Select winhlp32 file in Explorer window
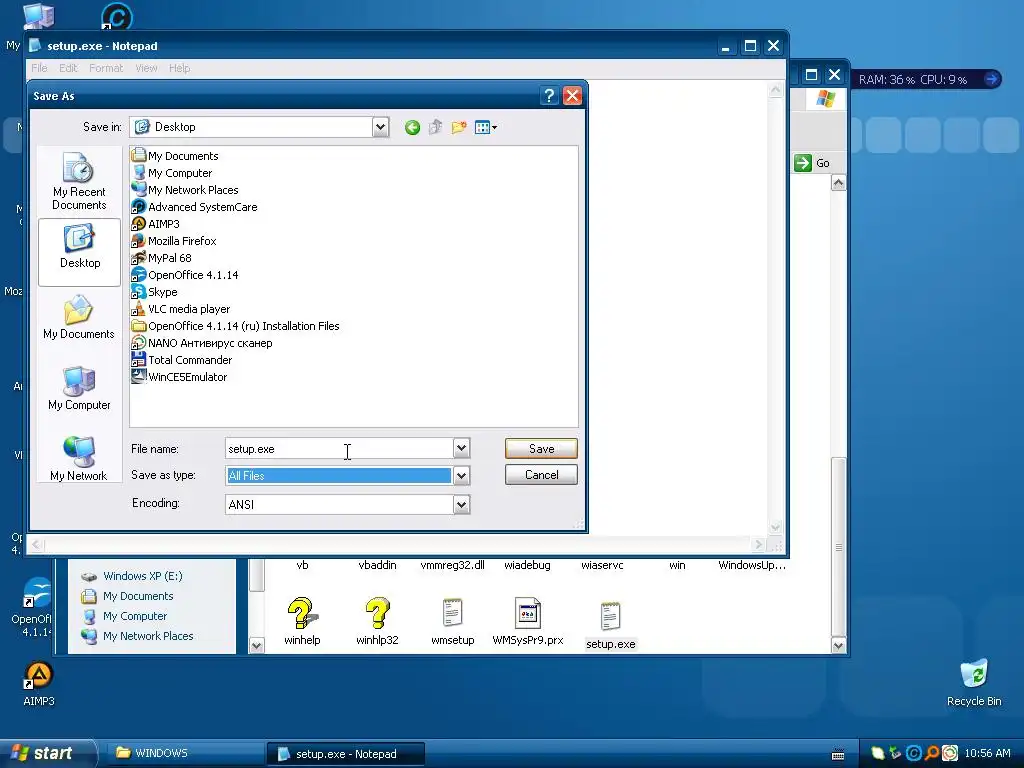Image resolution: width=1024 pixels, height=768 pixels. point(377,622)
